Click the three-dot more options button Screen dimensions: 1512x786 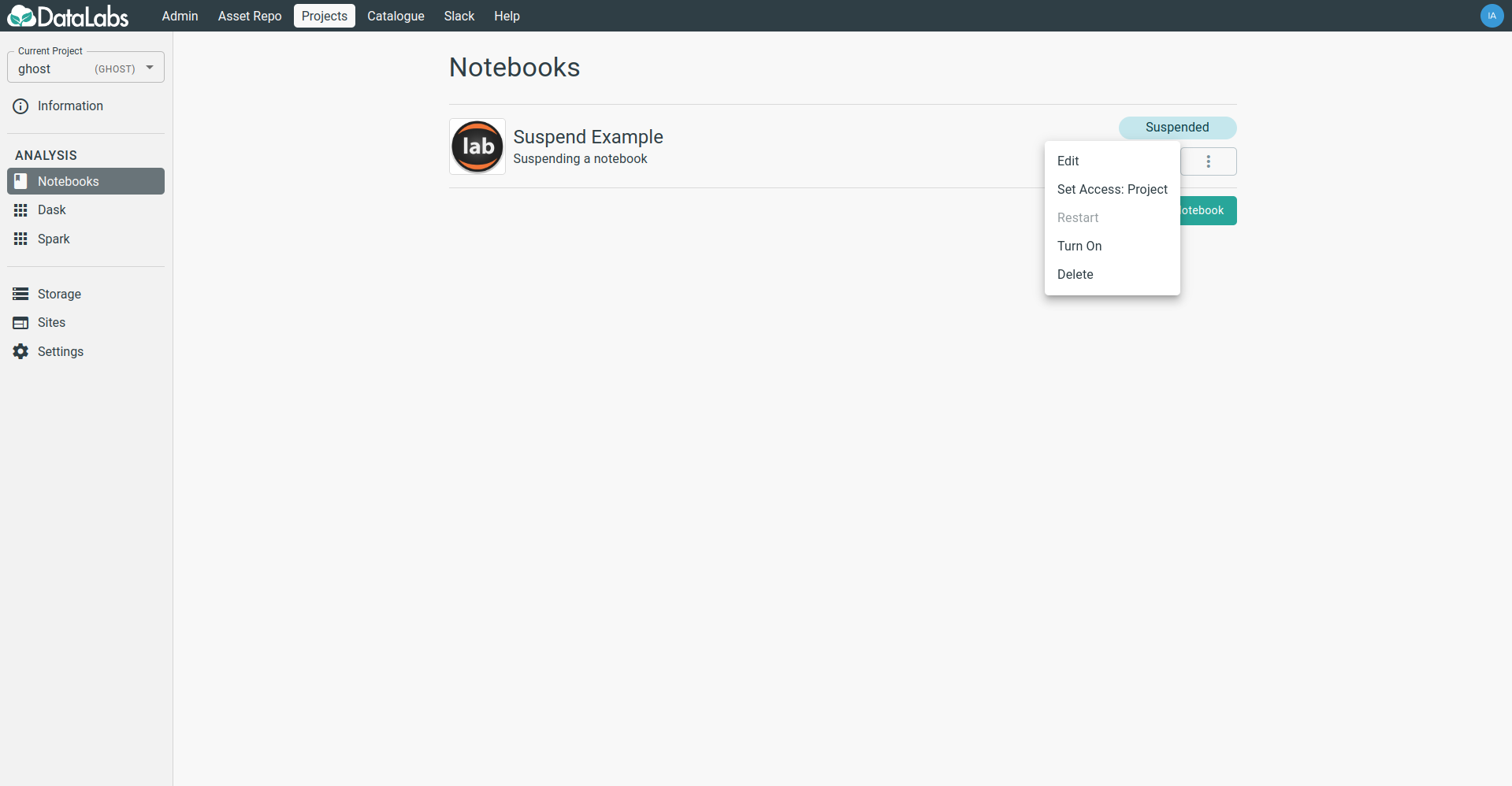1209,161
